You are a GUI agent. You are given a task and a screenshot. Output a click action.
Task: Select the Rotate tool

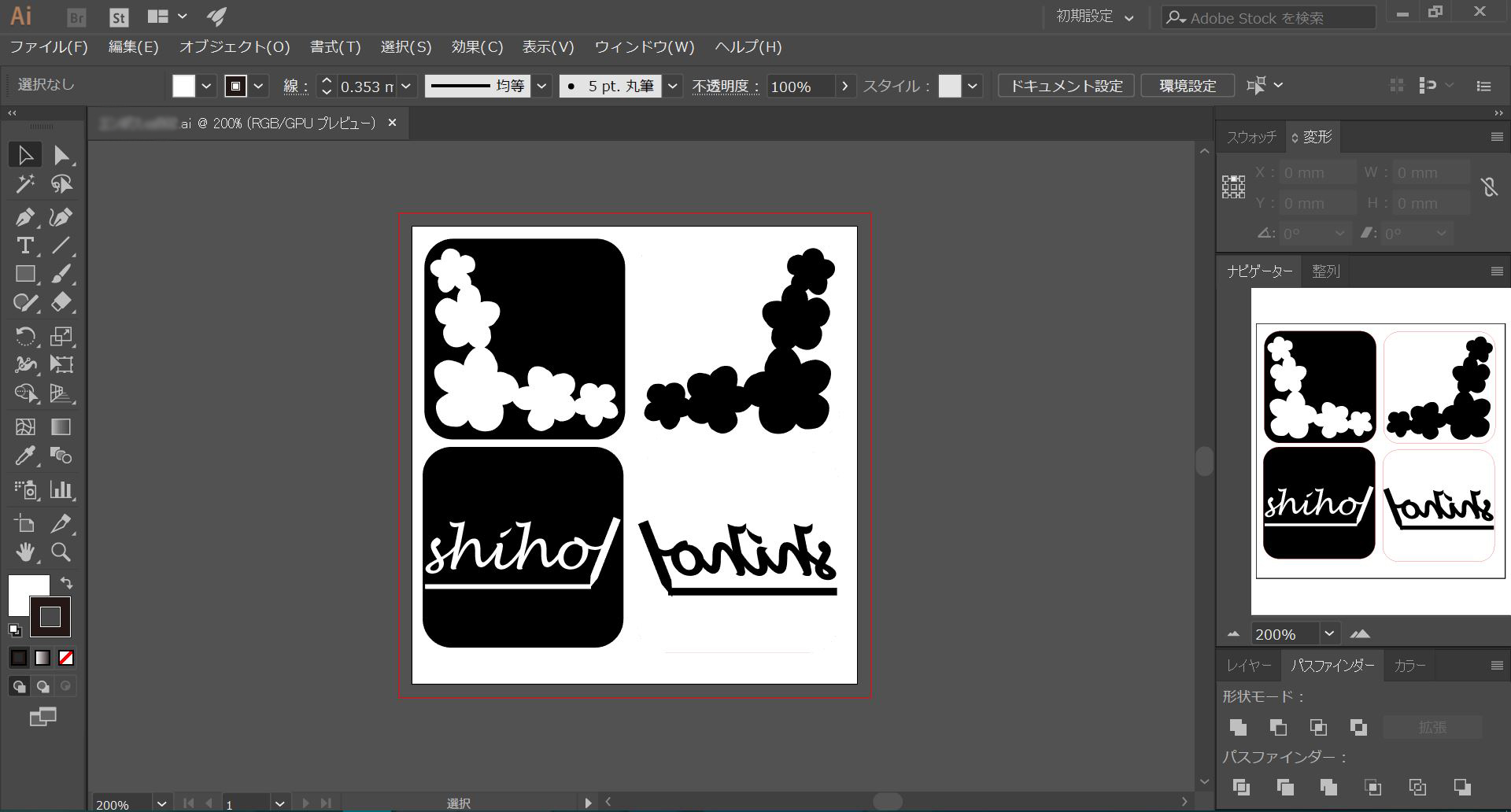[x=25, y=336]
